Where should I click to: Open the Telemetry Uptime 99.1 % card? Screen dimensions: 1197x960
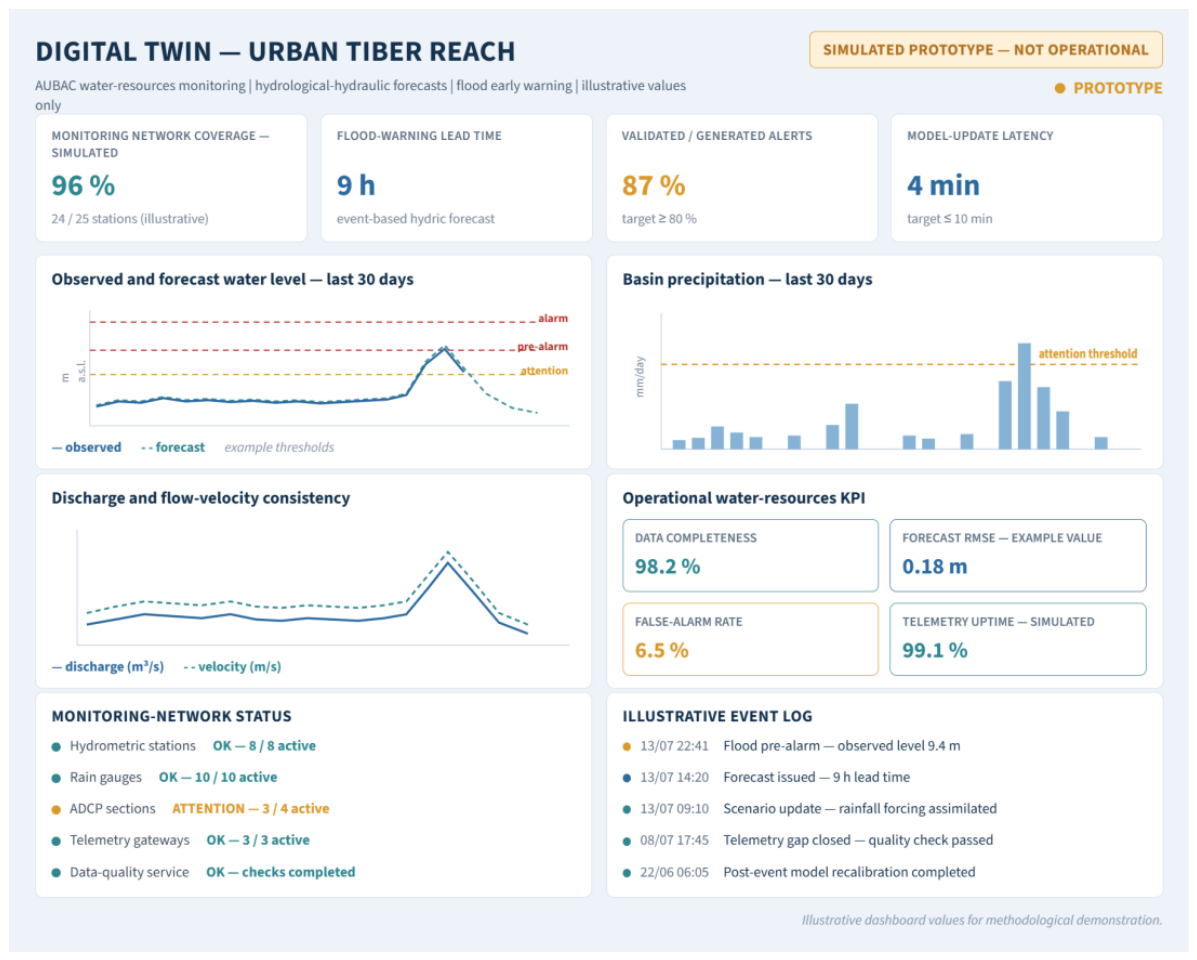(x=1018, y=639)
